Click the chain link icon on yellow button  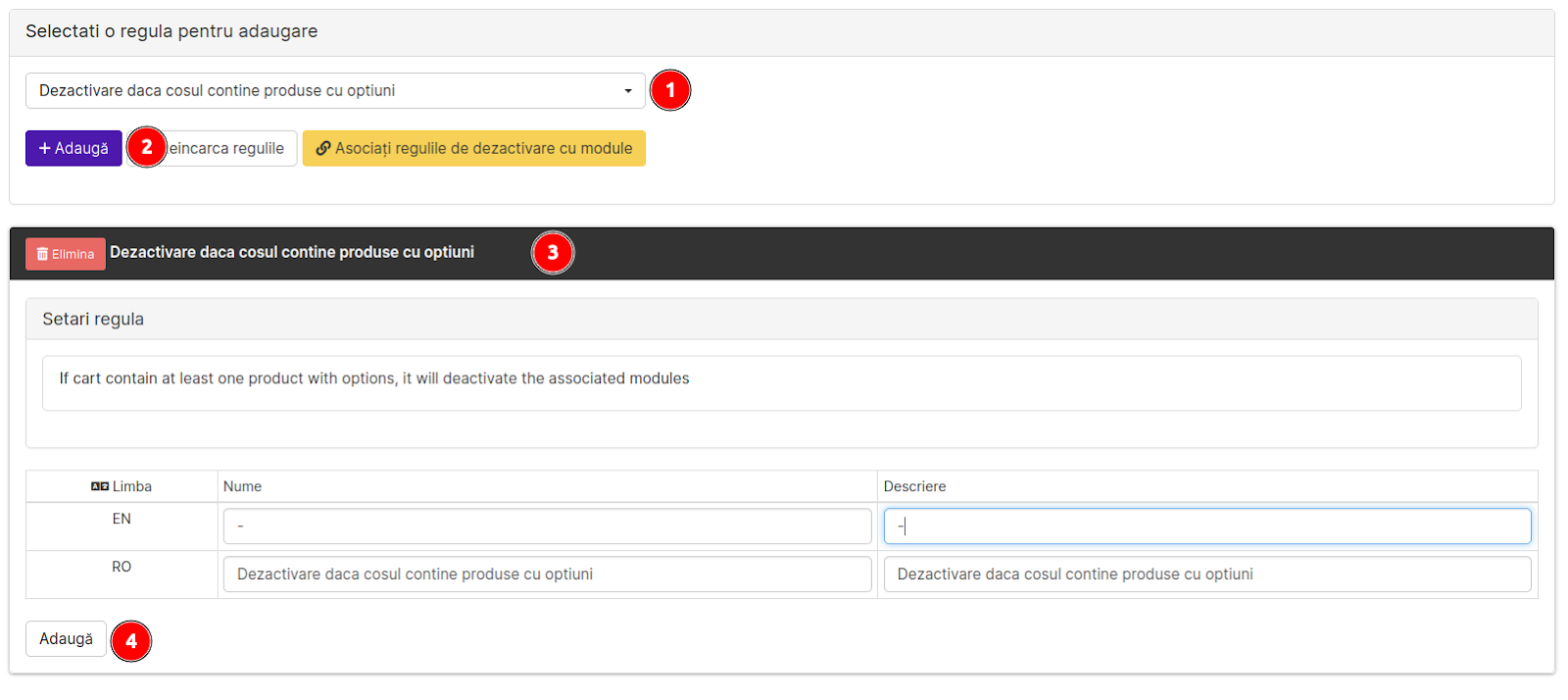point(322,148)
